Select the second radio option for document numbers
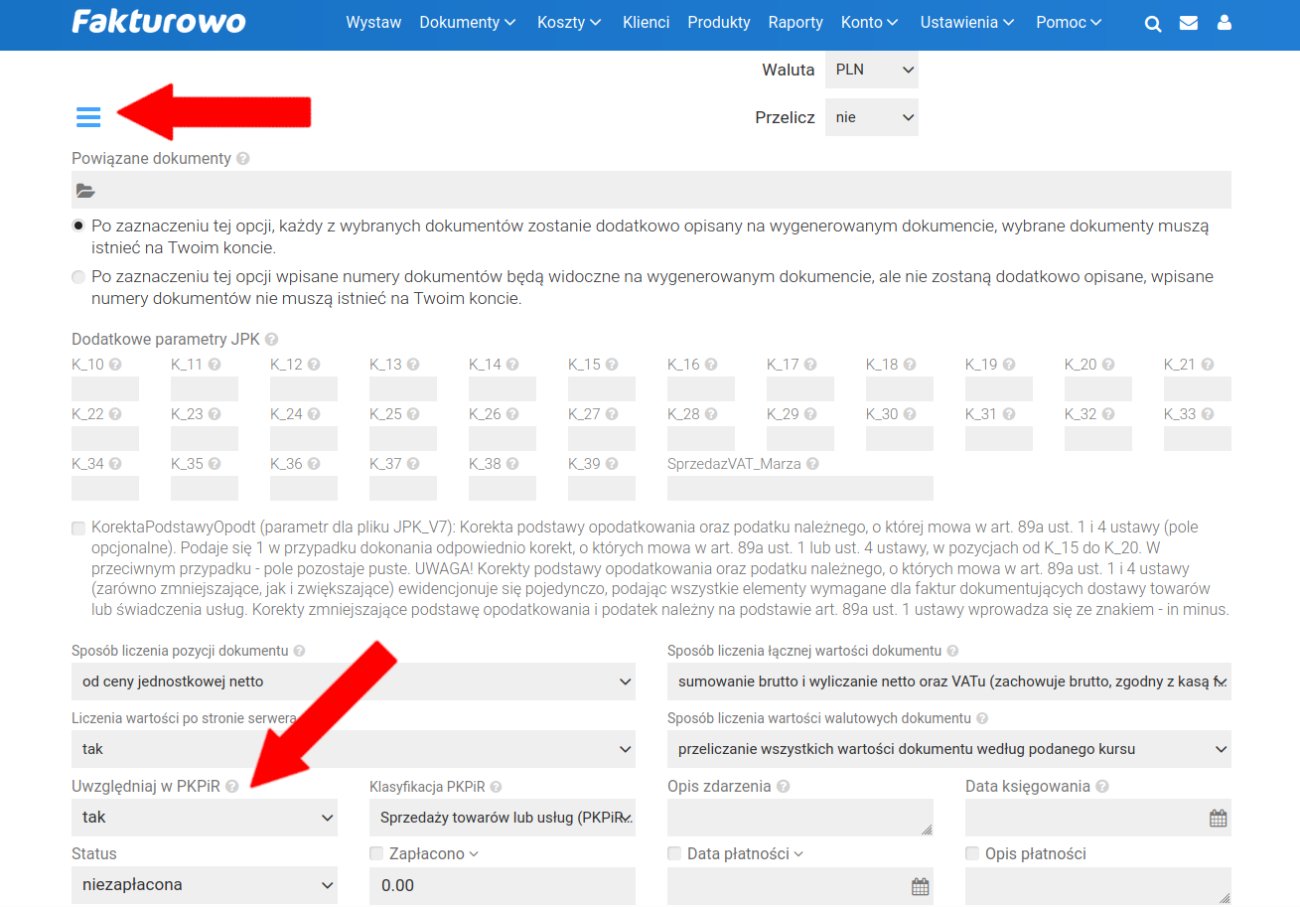Viewport: 1300px width, 907px height. point(79,277)
